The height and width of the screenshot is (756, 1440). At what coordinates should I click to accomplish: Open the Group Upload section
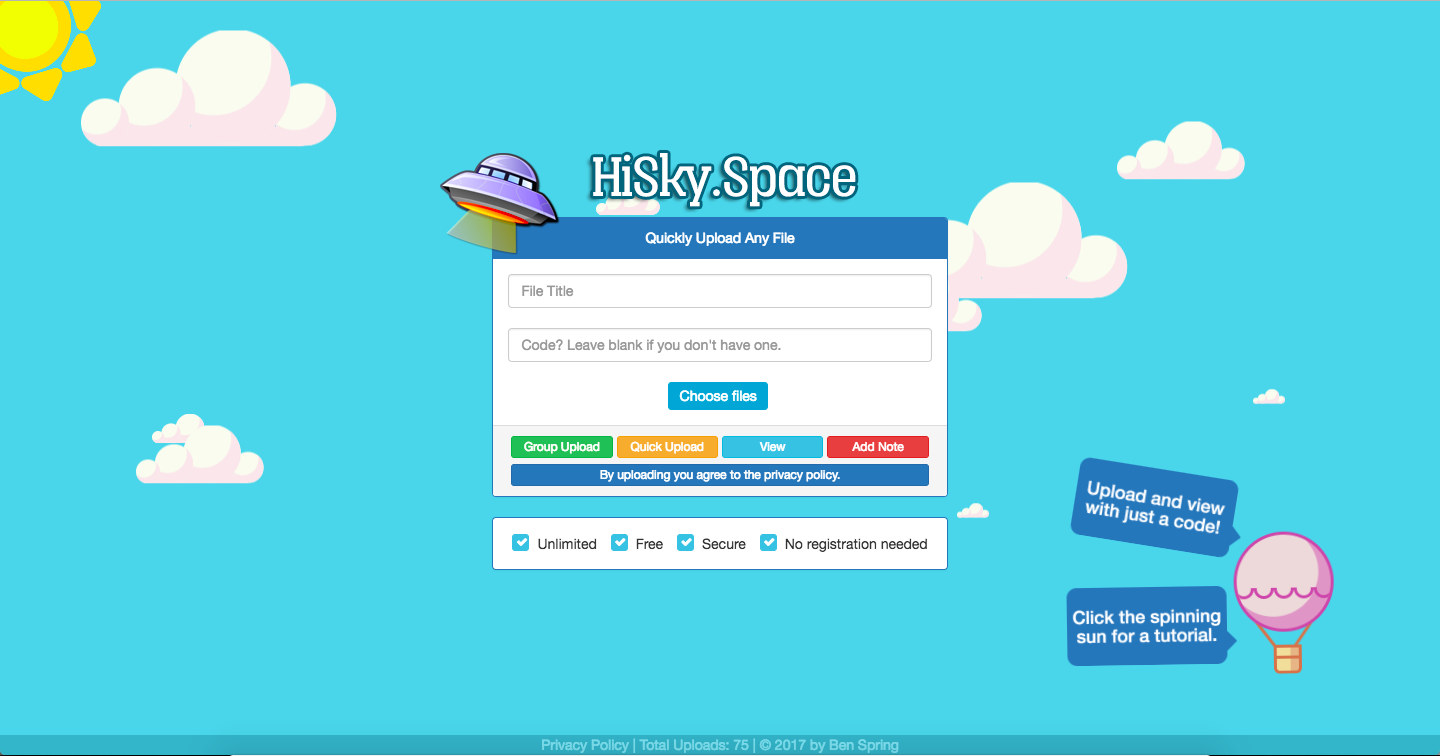click(x=561, y=446)
